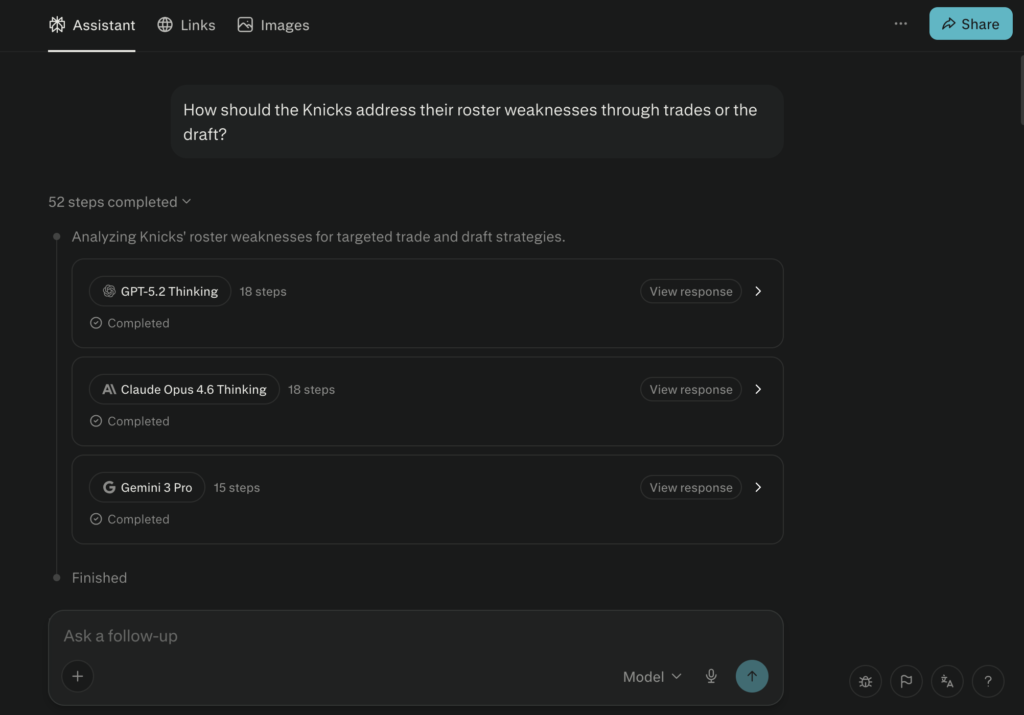The height and width of the screenshot is (715, 1024).
Task: Click the Gemini 3 Pro model chip
Action: pyautogui.click(x=147, y=488)
